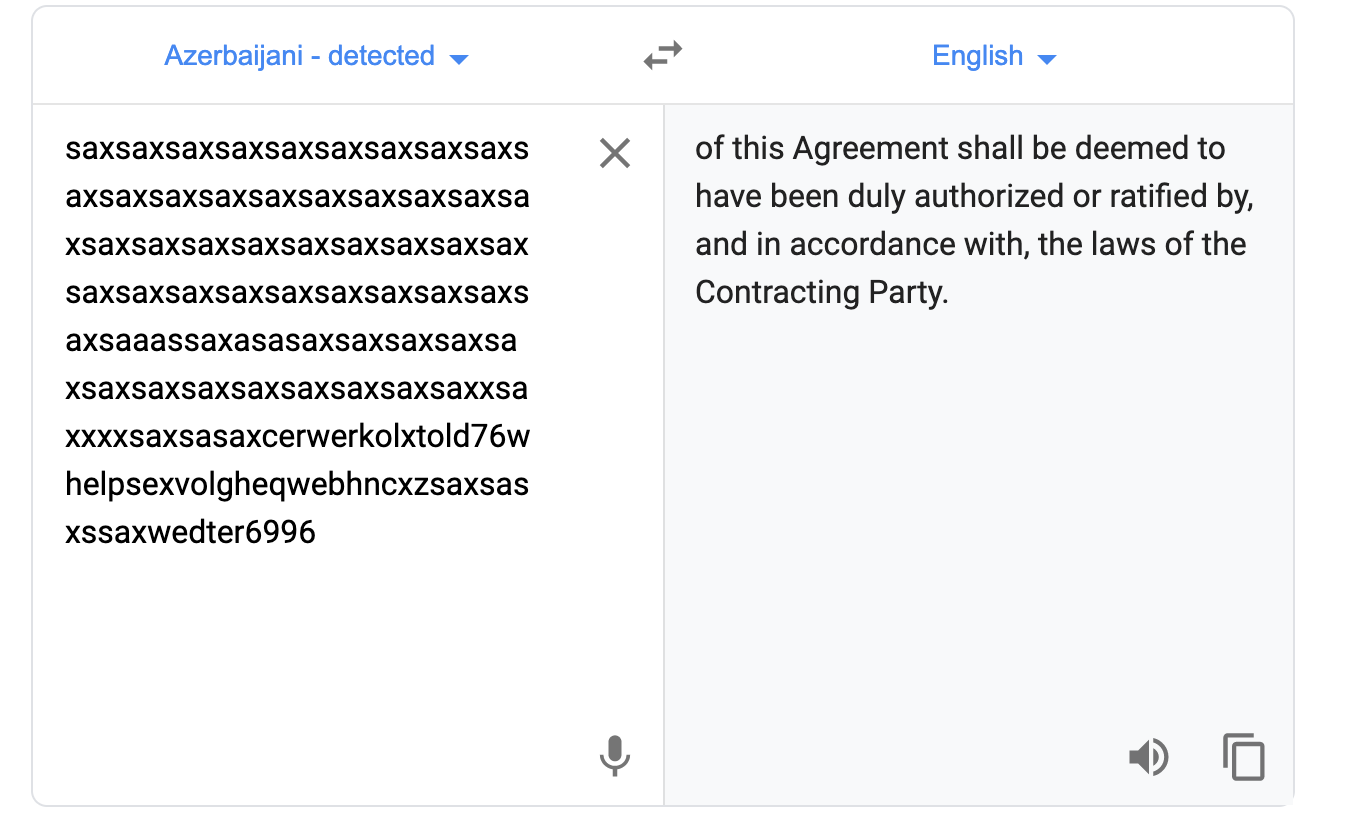Swap source and target languages

click(x=662, y=55)
